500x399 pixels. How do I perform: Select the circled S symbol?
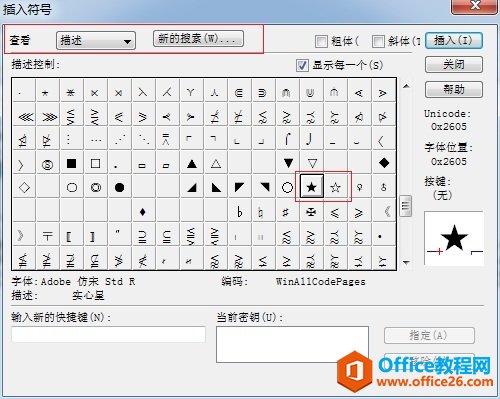click(x=47, y=164)
